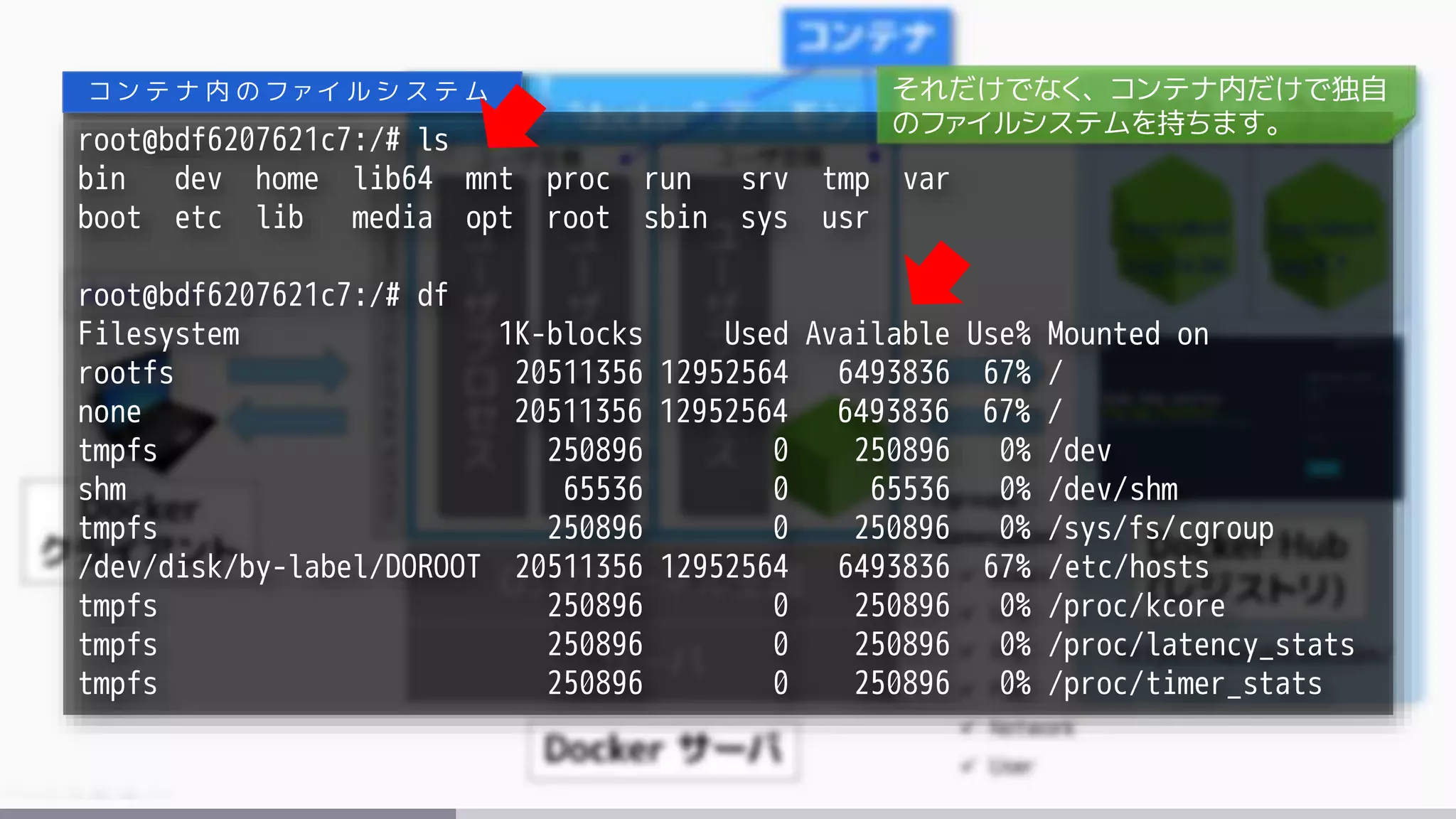Click the /proc/latency_stats mount point
1456x819 pixels.
click(x=1202, y=645)
